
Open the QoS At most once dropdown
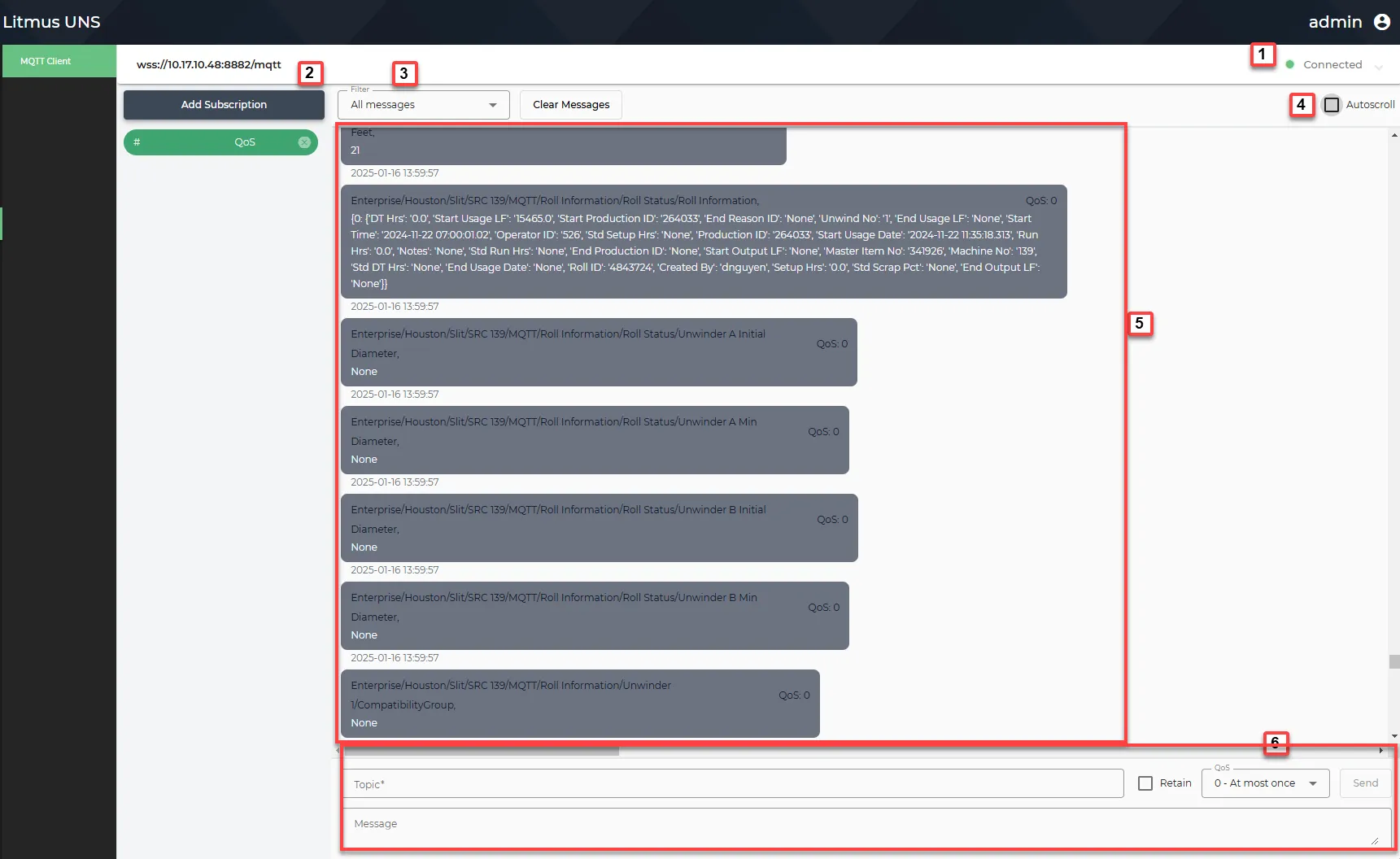click(x=1265, y=783)
